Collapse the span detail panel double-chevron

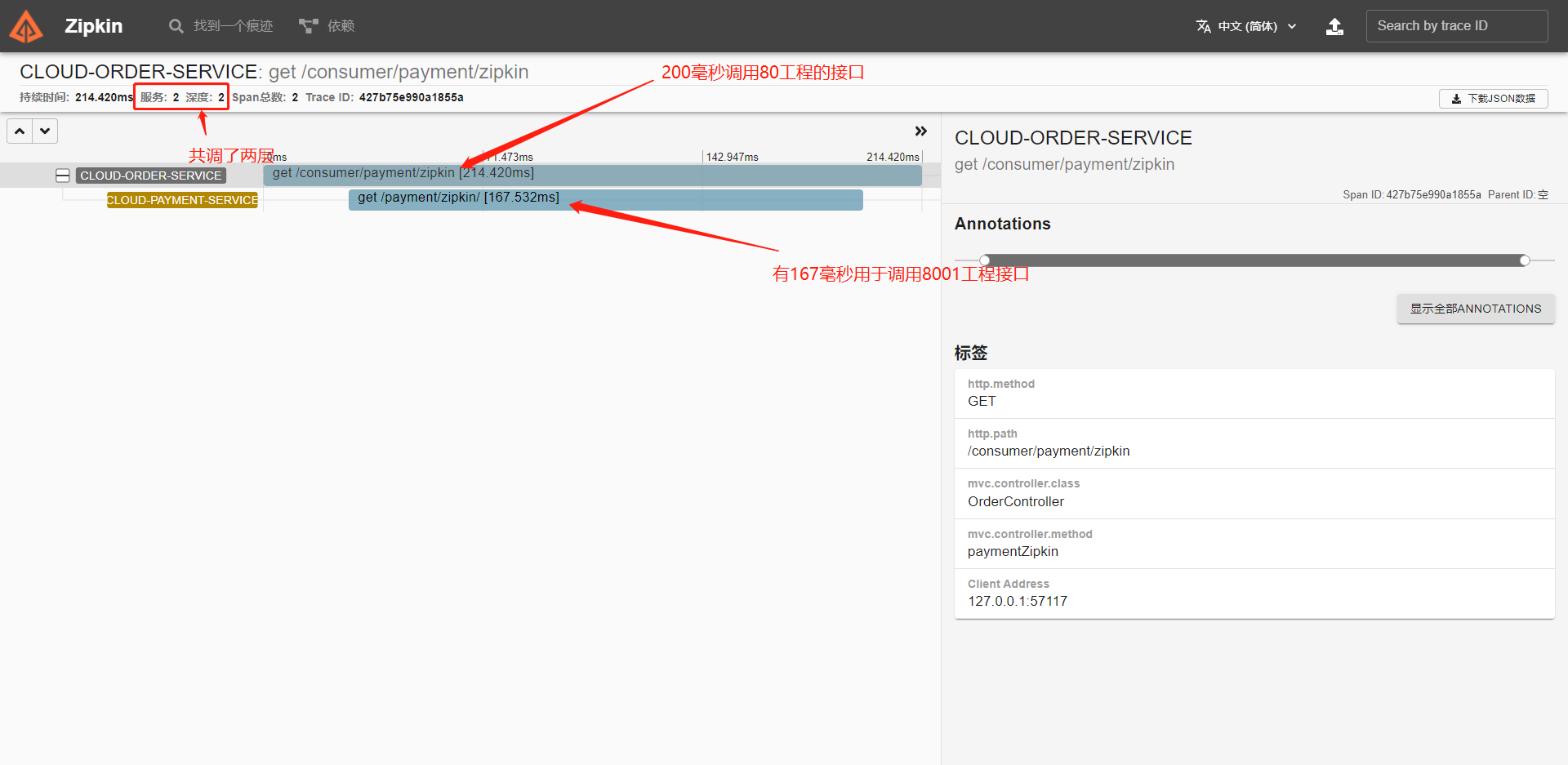(x=921, y=131)
